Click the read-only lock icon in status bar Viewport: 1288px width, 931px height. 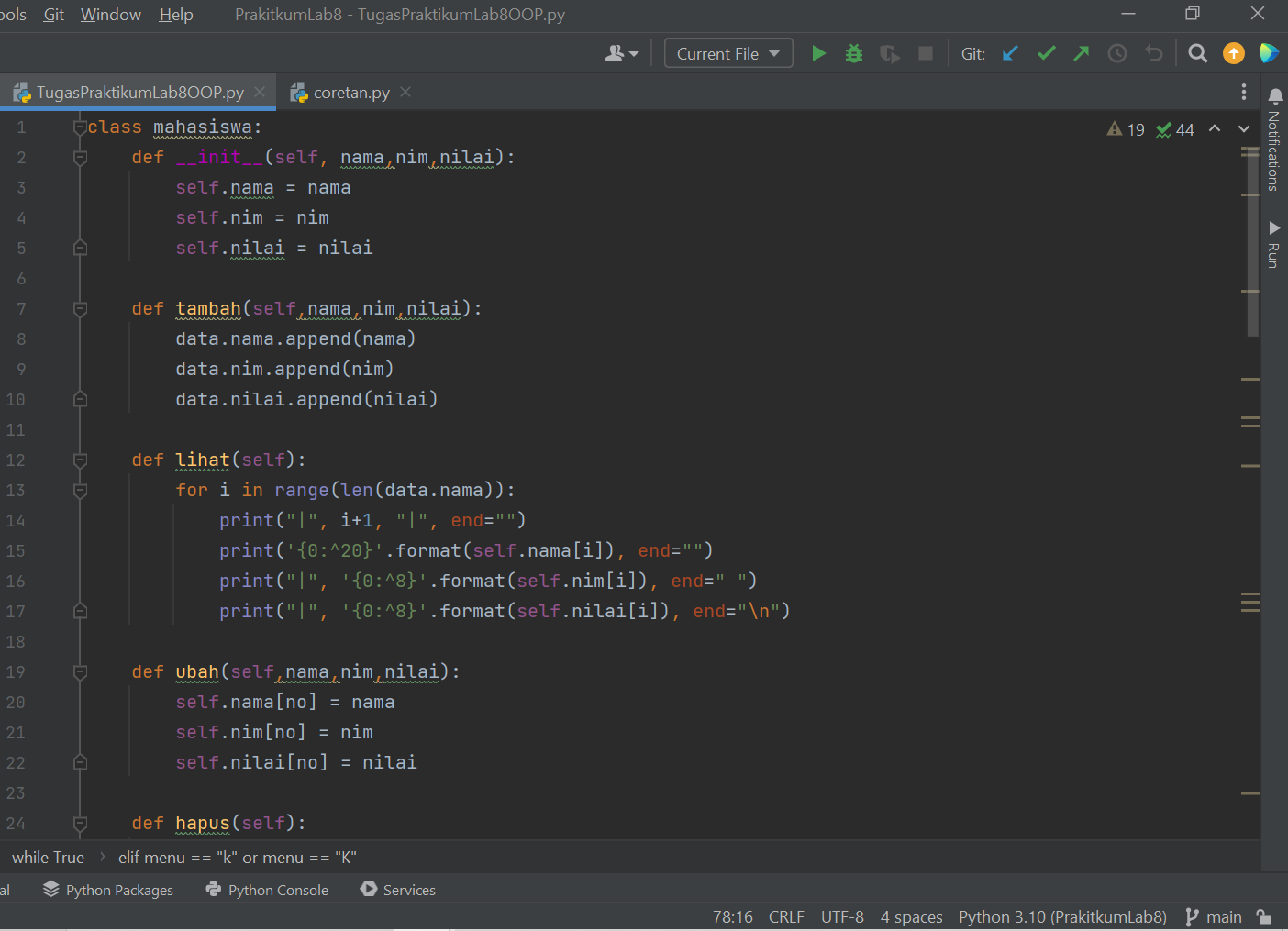tap(1264, 916)
